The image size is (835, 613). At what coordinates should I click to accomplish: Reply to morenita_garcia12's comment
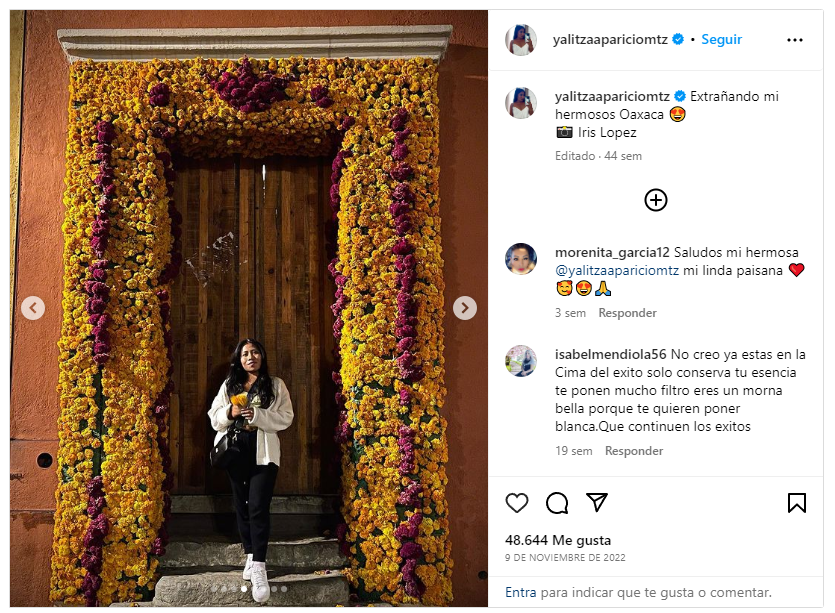627,313
